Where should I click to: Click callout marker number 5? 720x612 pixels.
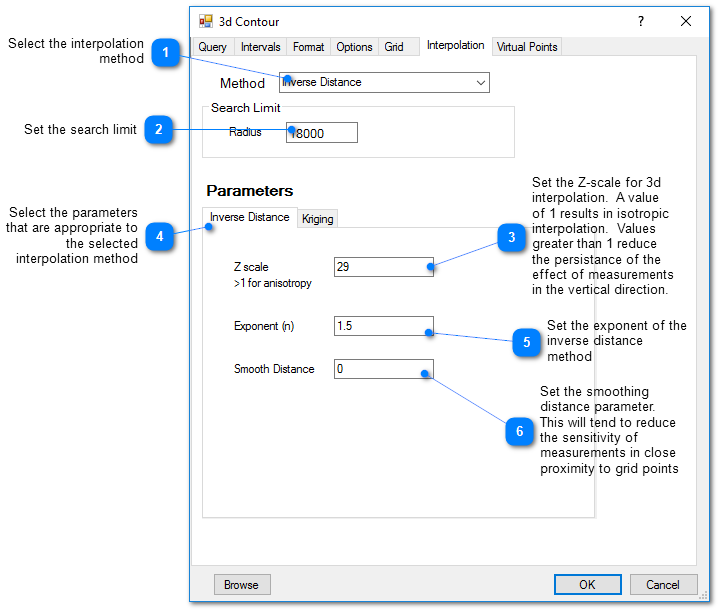pyautogui.click(x=527, y=342)
